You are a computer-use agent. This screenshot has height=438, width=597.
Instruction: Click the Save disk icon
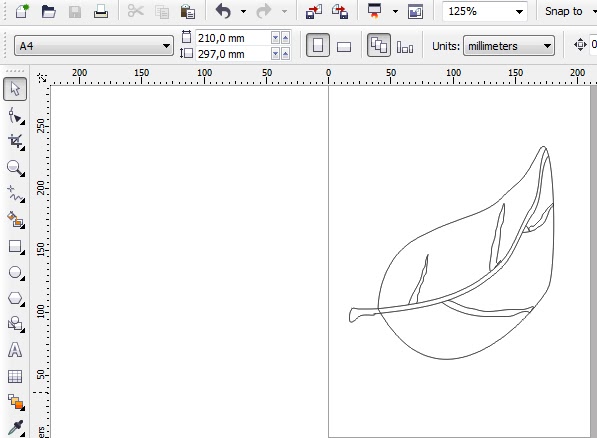(75, 12)
